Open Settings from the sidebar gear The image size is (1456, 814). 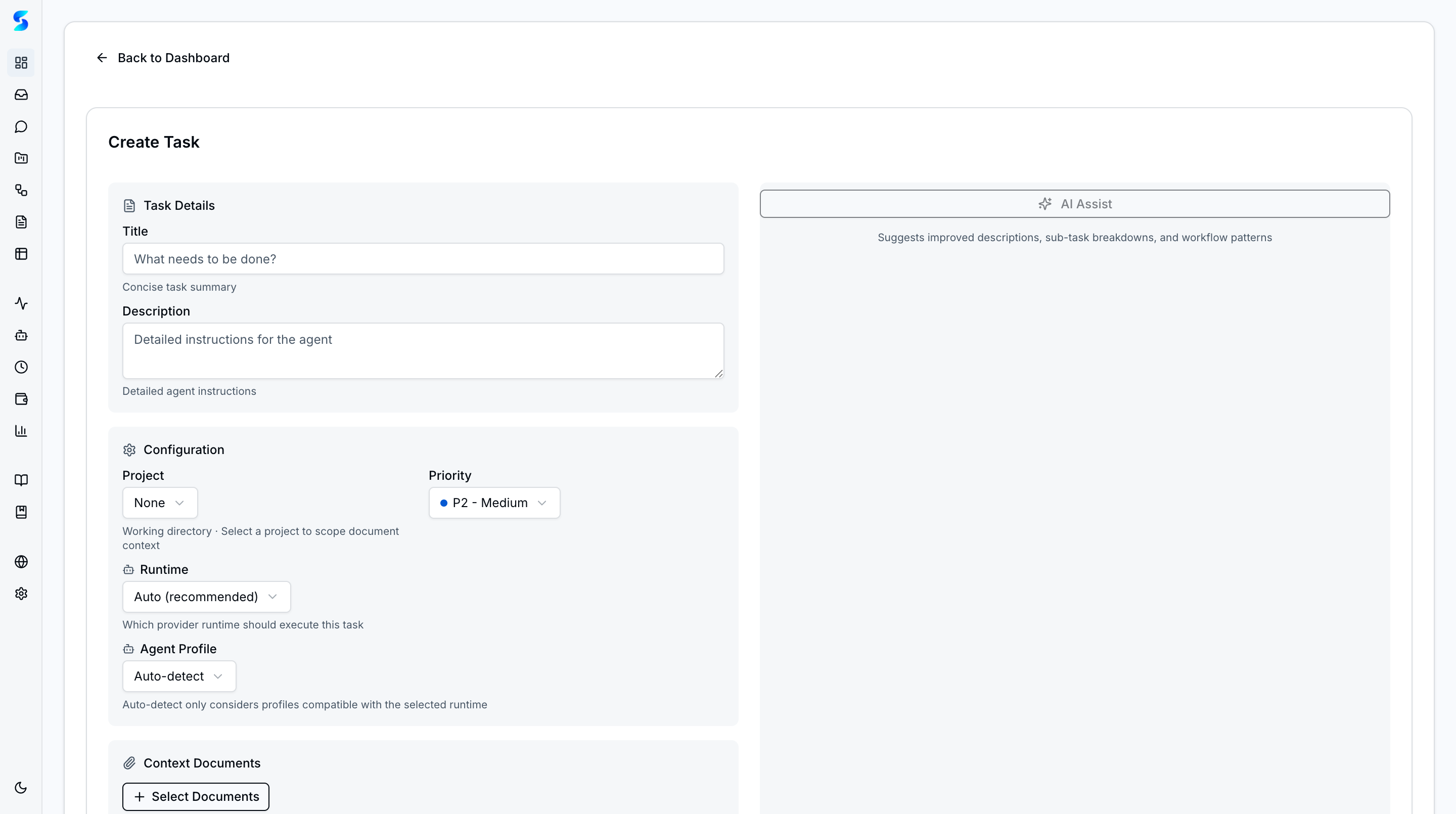pos(21,594)
